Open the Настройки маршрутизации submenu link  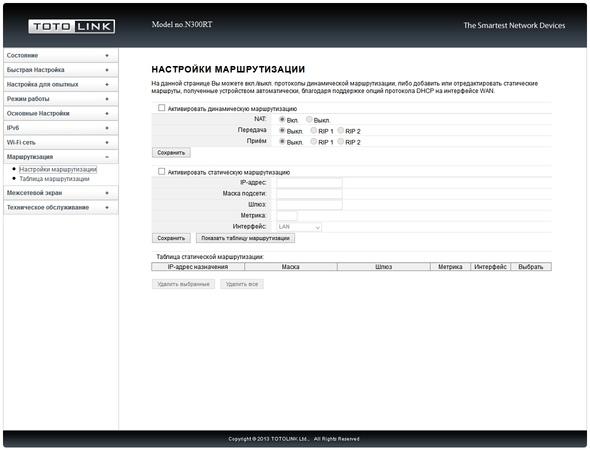[58, 169]
